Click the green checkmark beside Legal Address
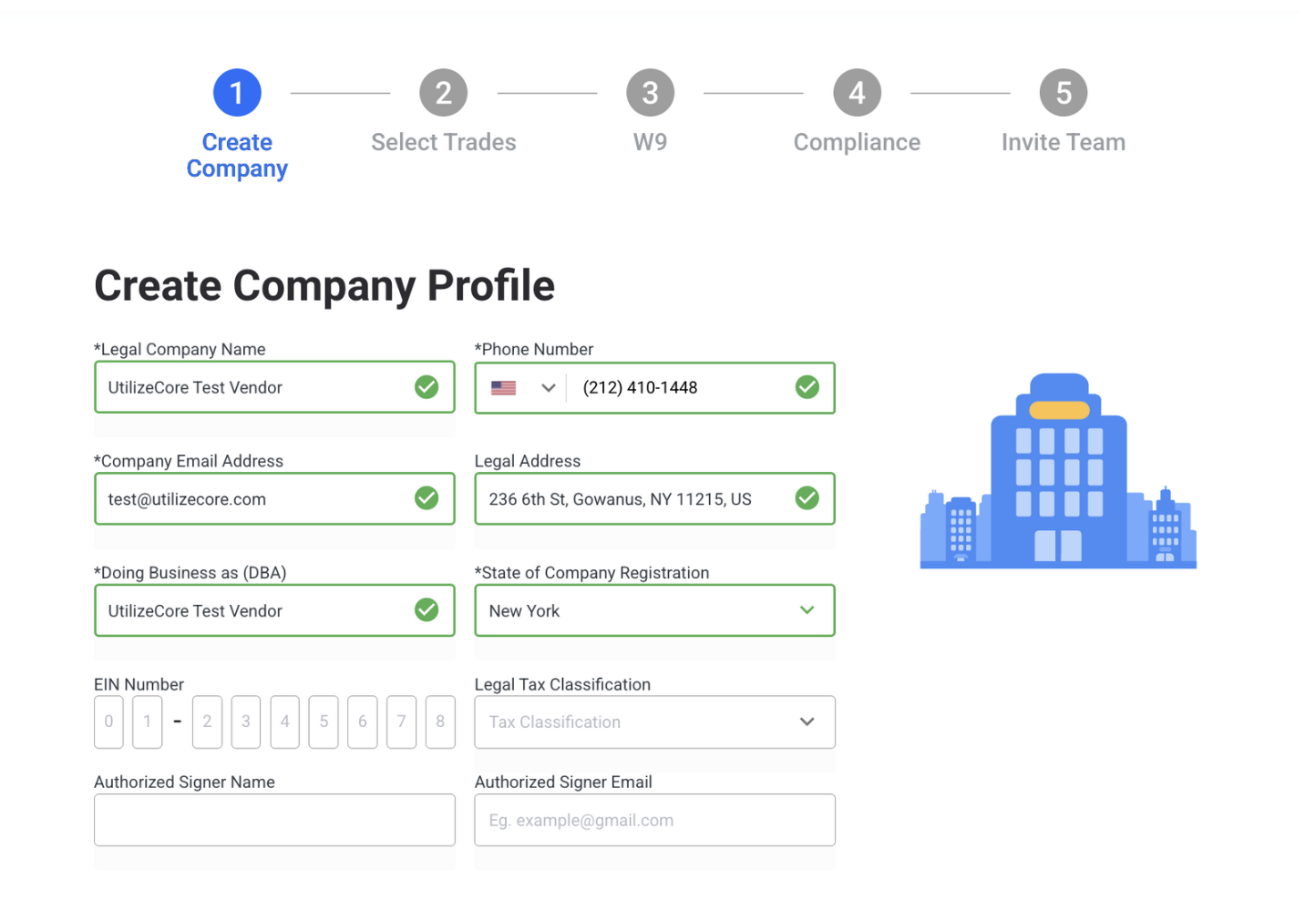The height and width of the screenshot is (911, 1316). [x=807, y=498]
